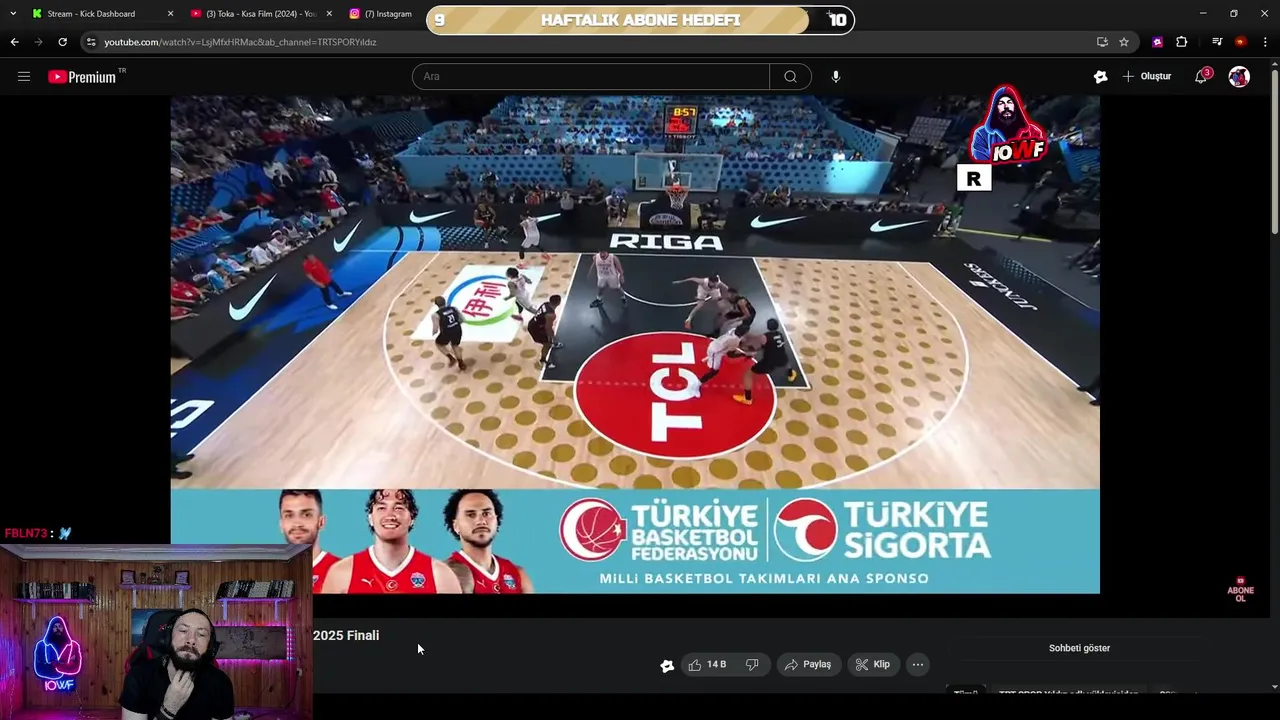This screenshot has height=720, width=1280.
Task: Open the YouTube hamburger guide menu
Action: 24,77
